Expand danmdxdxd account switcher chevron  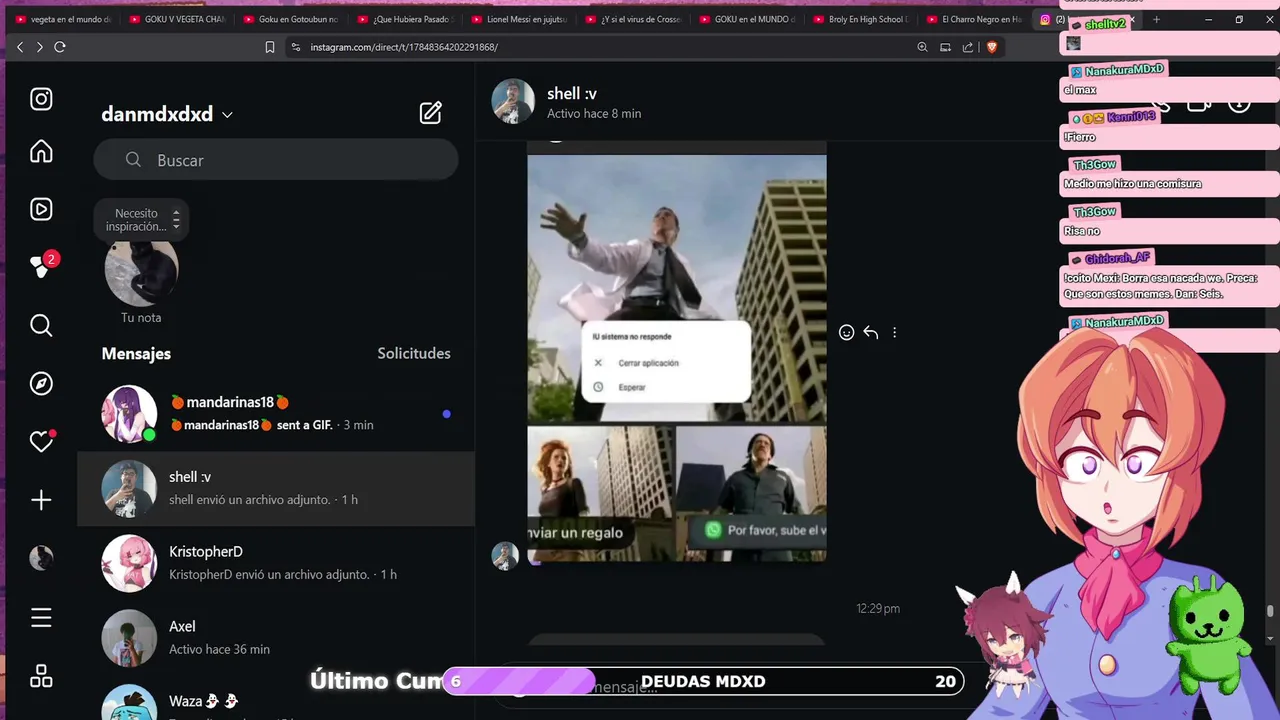(x=227, y=115)
